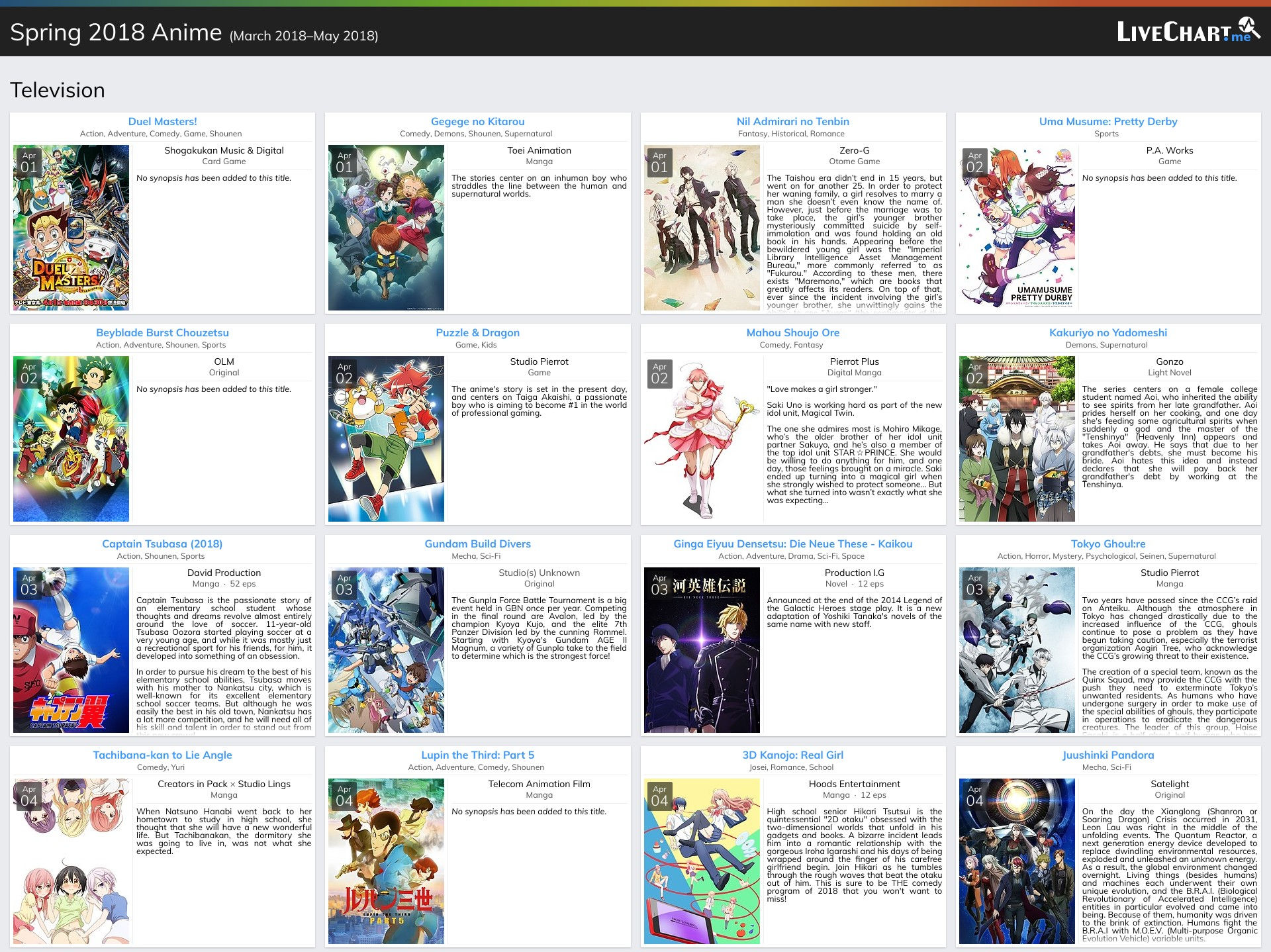Click the Television section heading
Image resolution: width=1271 pixels, height=952 pixels.
[58, 90]
